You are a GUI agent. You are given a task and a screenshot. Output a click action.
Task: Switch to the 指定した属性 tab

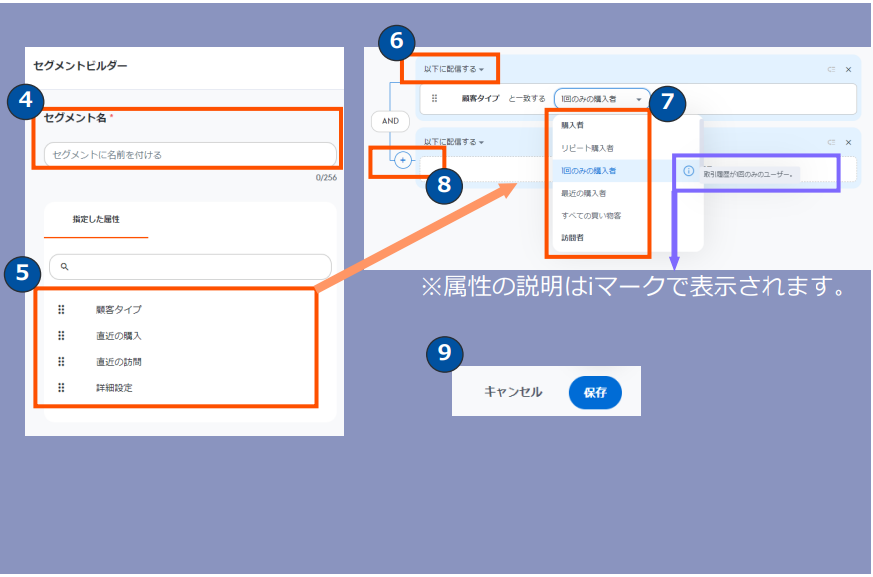[x=96, y=219]
